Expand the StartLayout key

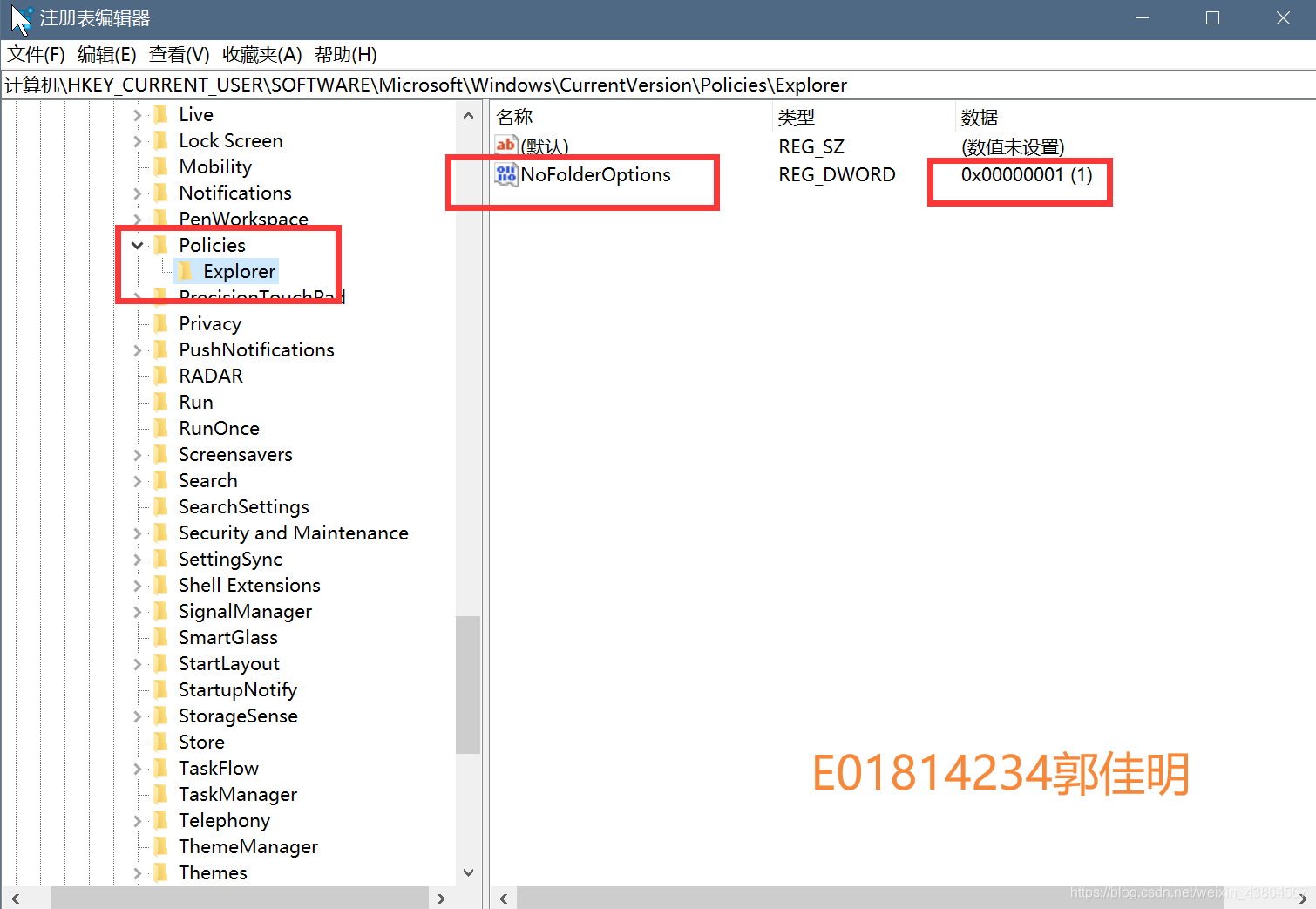point(137,664)
